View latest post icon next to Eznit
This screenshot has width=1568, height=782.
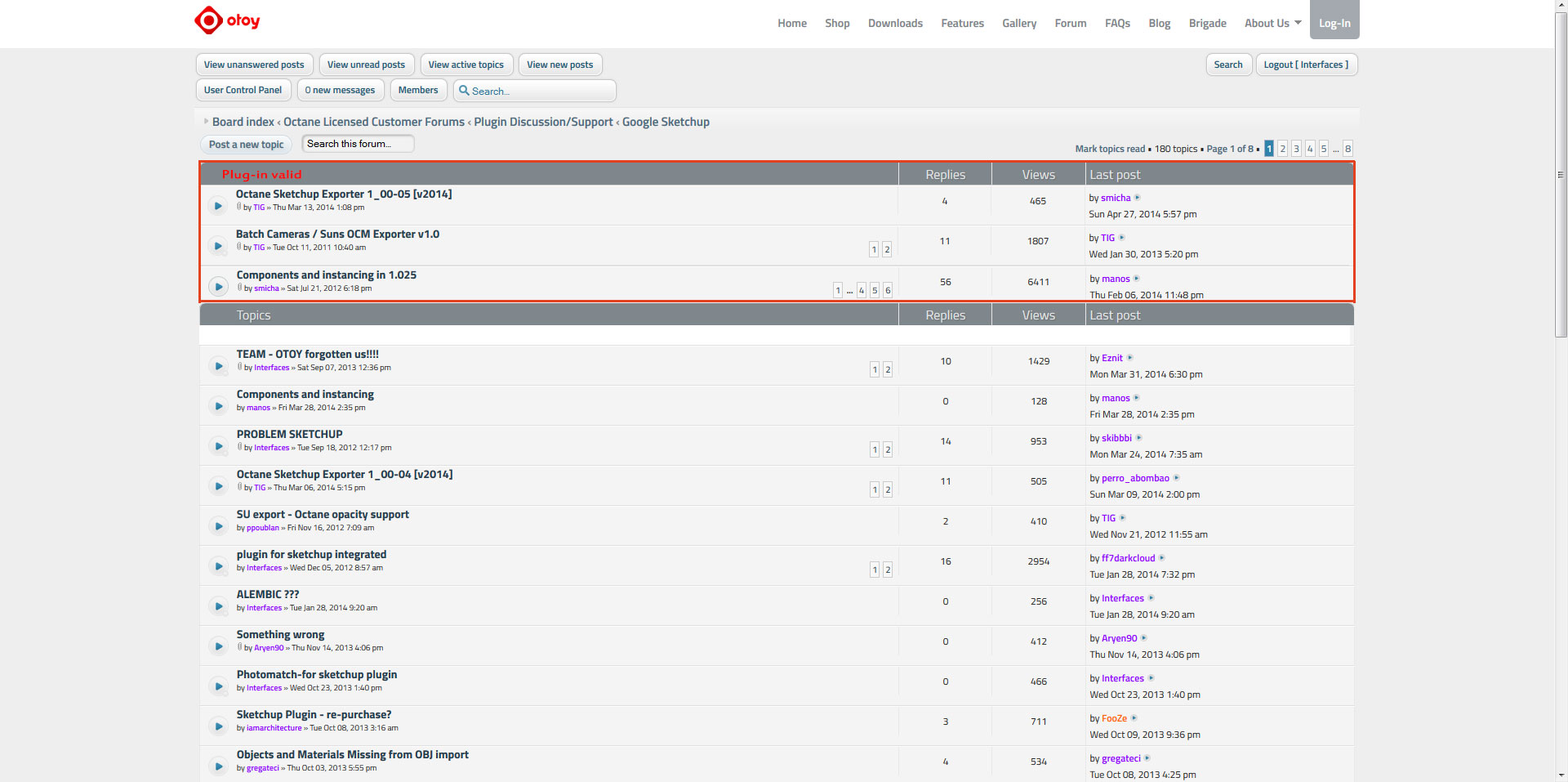[1130, 358]
